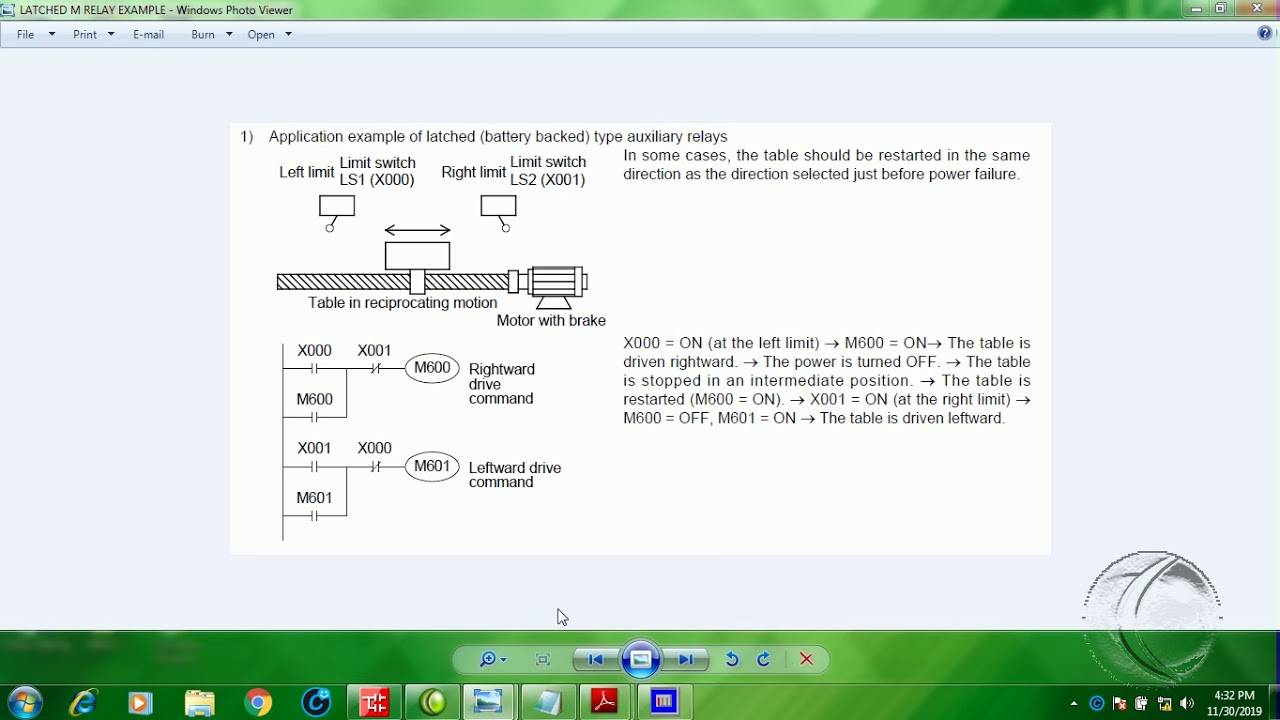Expand the Print dropdown arrow
Screen dimensions: 1280x720
coord(111,34)
